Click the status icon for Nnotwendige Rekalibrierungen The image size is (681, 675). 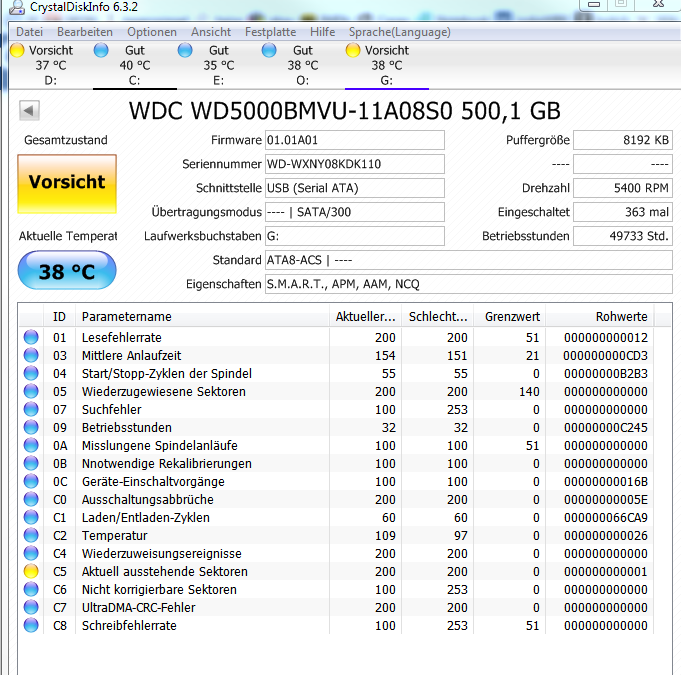31,463
